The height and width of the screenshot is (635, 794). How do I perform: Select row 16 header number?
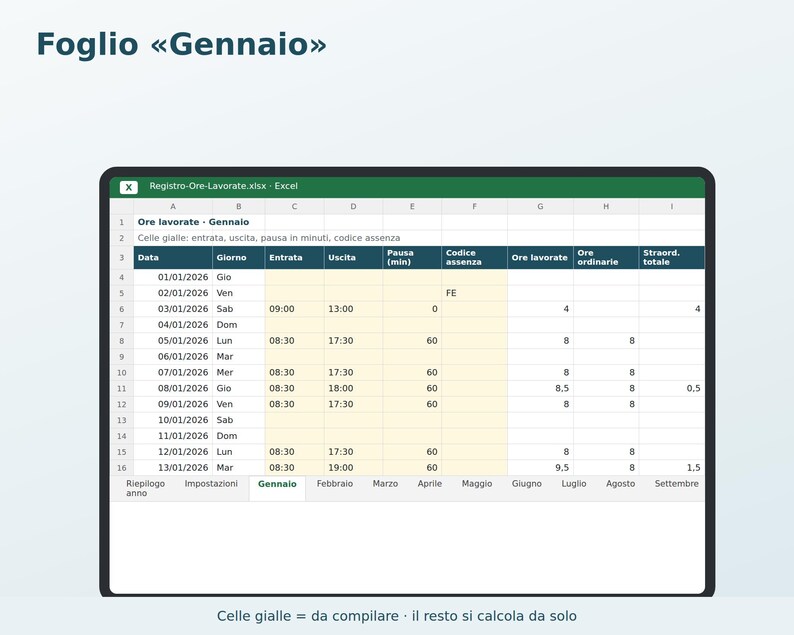click(x=122, y=468)
